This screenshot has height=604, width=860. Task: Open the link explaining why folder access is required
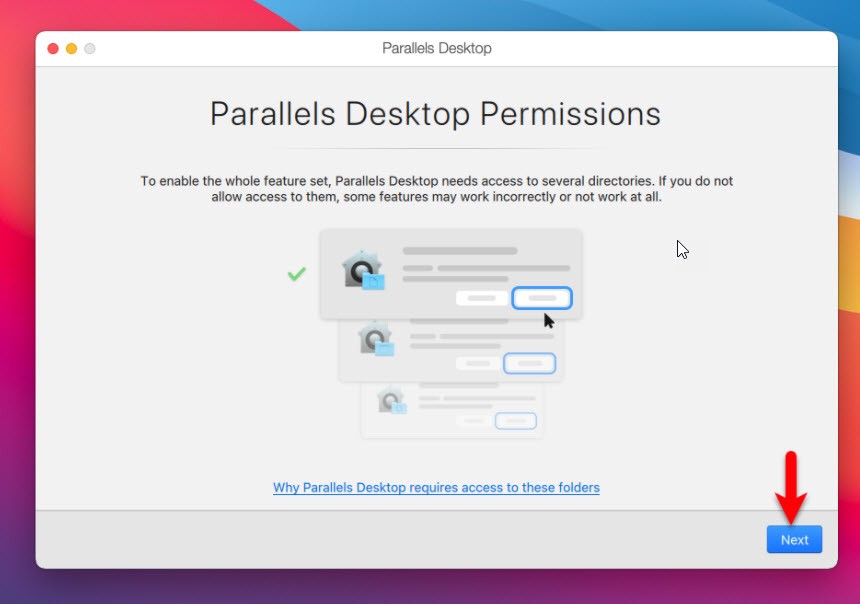(436, 487)
